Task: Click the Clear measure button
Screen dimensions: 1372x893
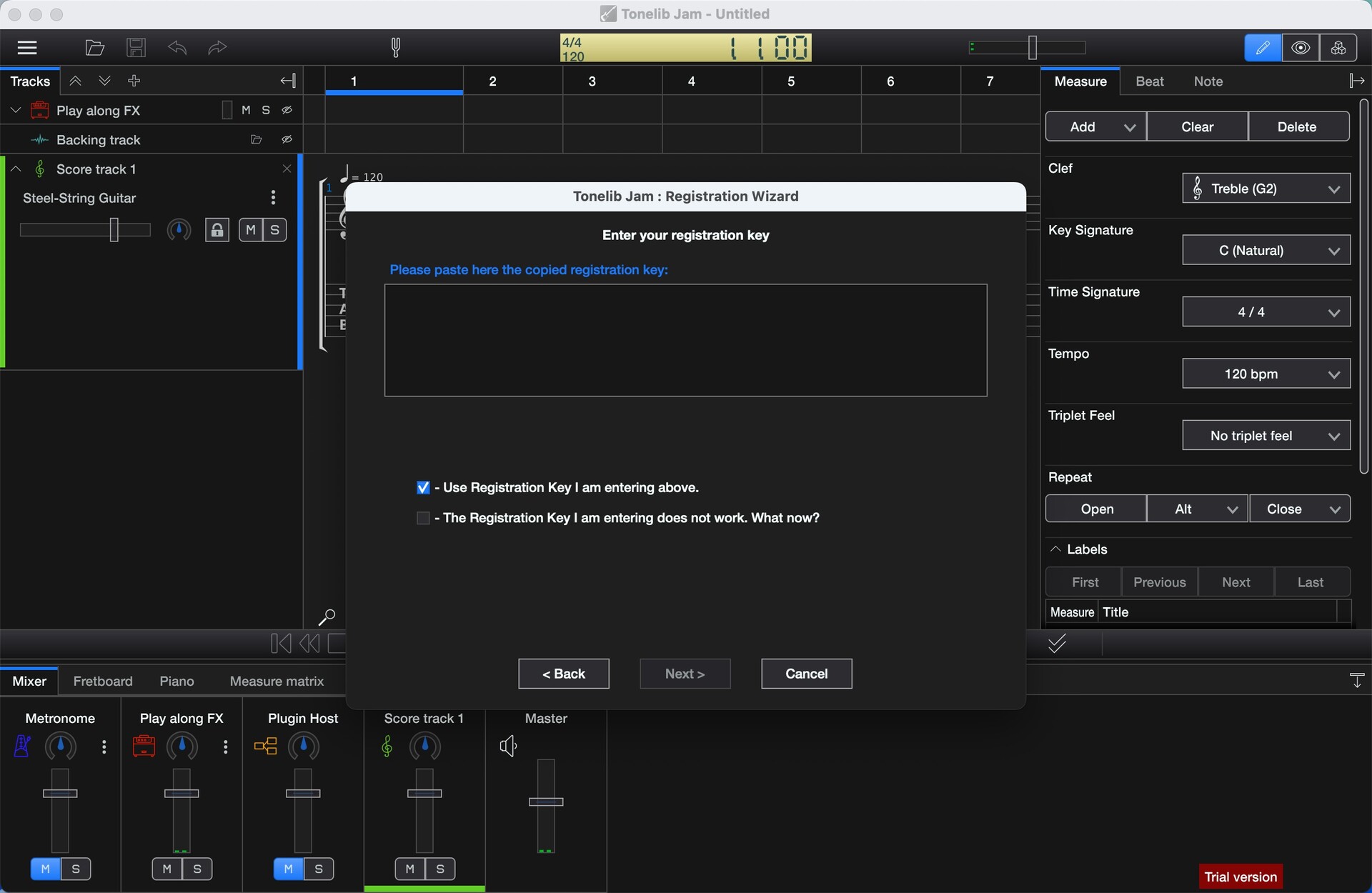Action: (x=1198, y=127)
